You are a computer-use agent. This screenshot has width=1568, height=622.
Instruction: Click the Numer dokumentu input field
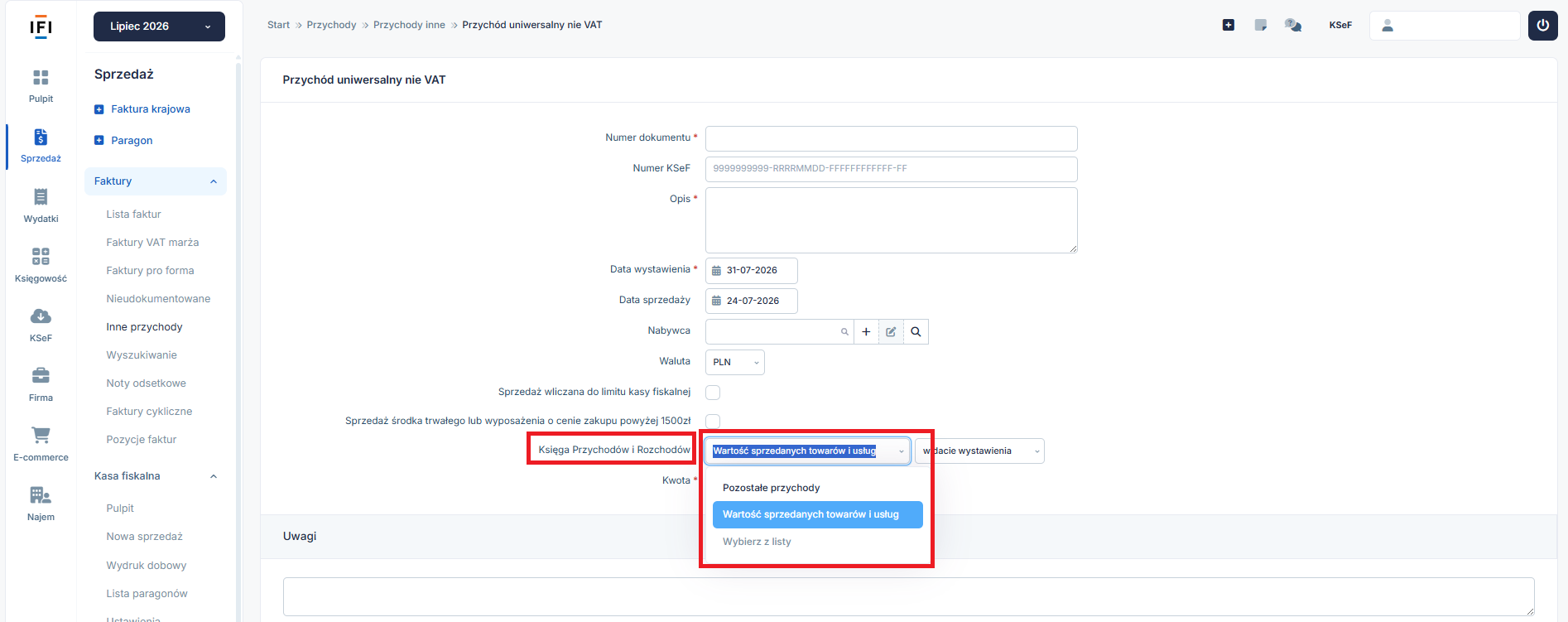click(x=892, y=138)
